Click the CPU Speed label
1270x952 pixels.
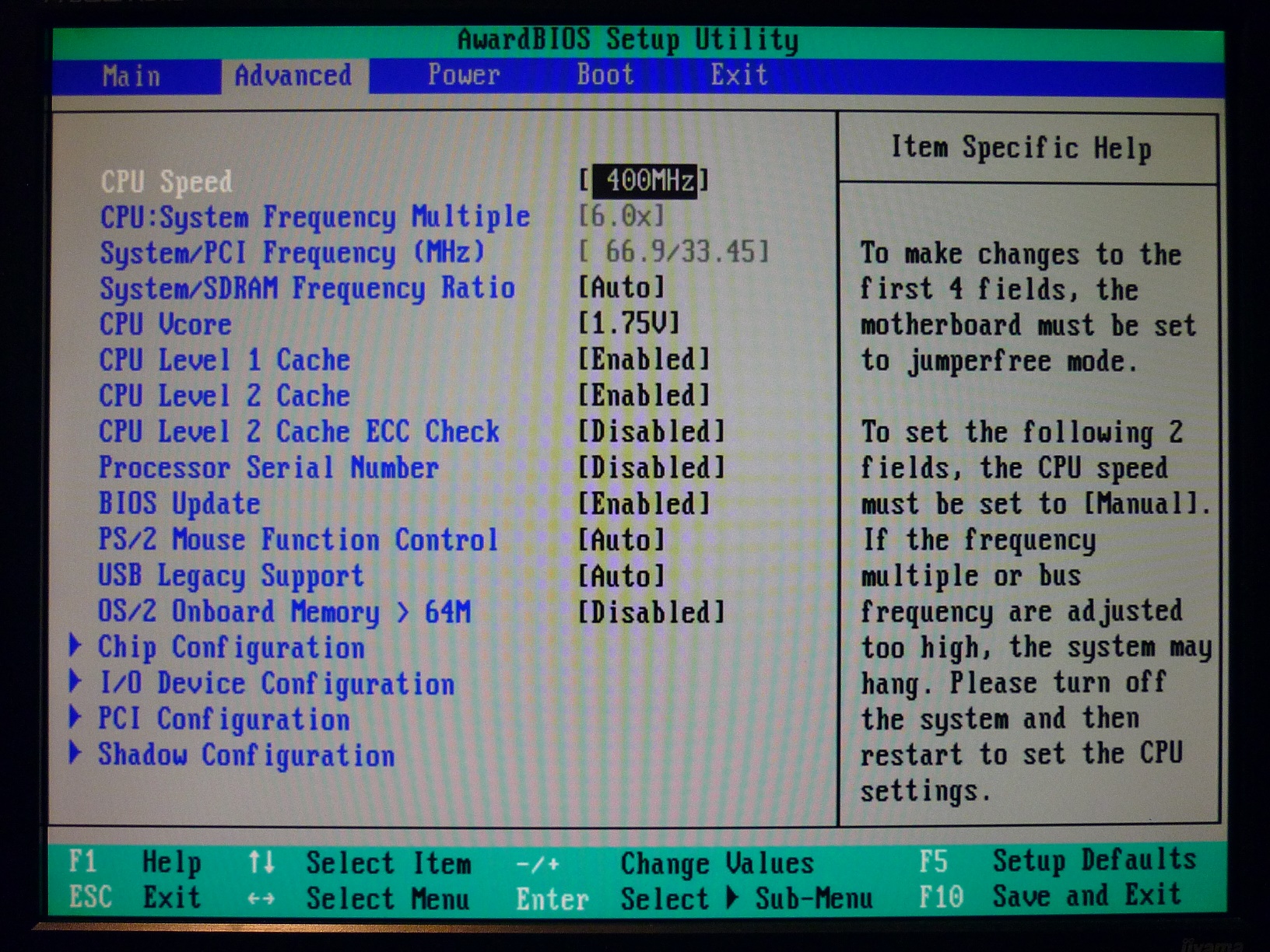click(x=167, y=182)
